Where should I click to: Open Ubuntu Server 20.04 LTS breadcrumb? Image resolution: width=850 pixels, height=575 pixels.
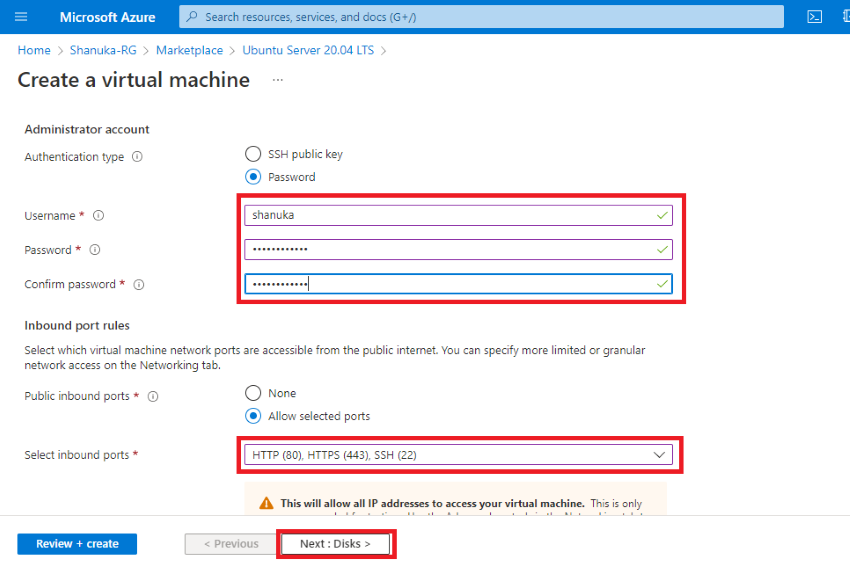(x=308, y=50)
